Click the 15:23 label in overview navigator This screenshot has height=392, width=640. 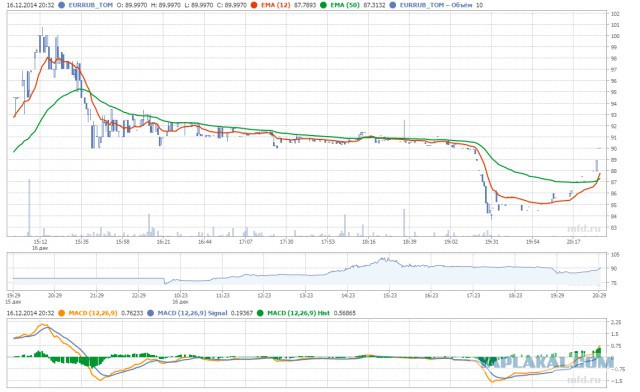coord(390,296)
